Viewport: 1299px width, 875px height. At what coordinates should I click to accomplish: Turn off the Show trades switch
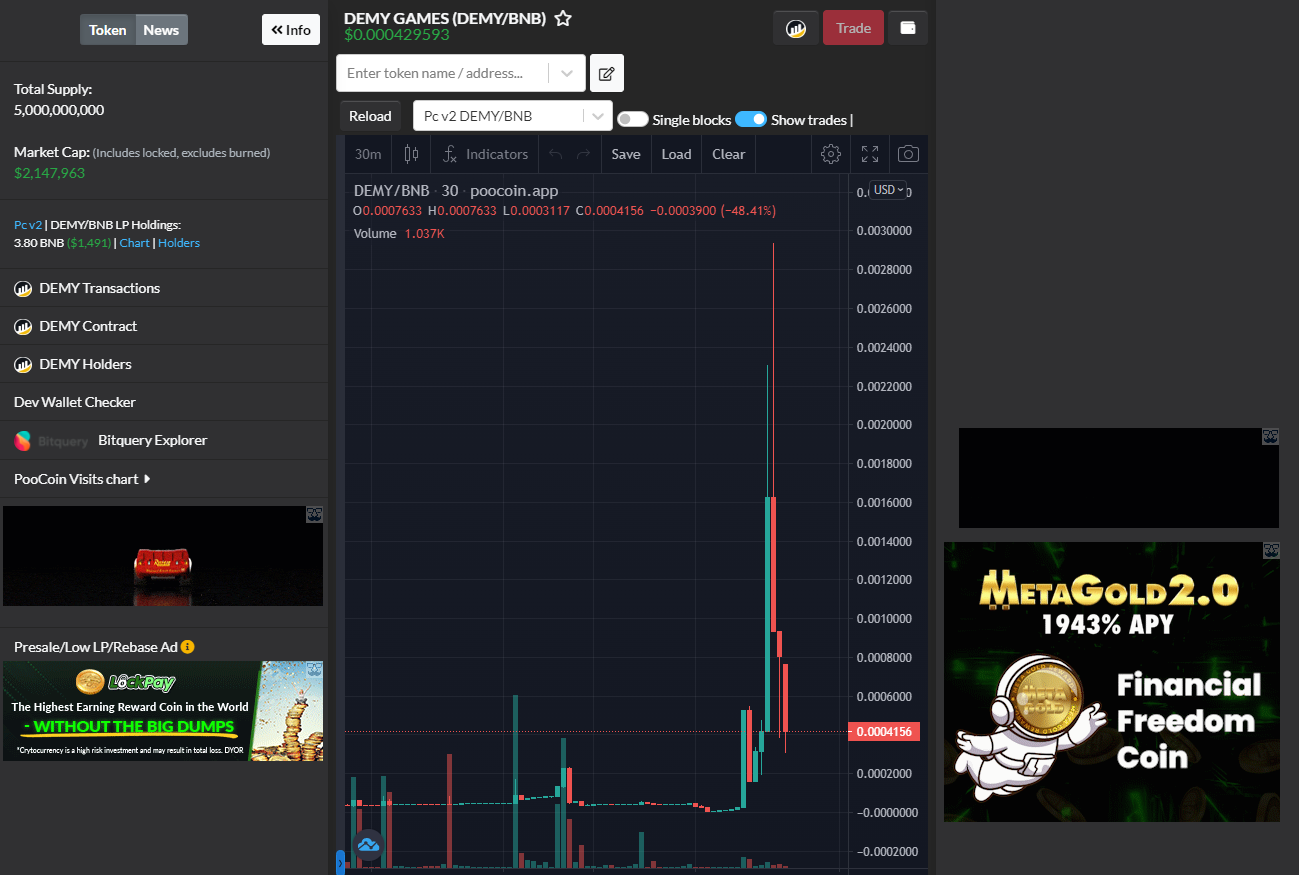coord(751,119)
